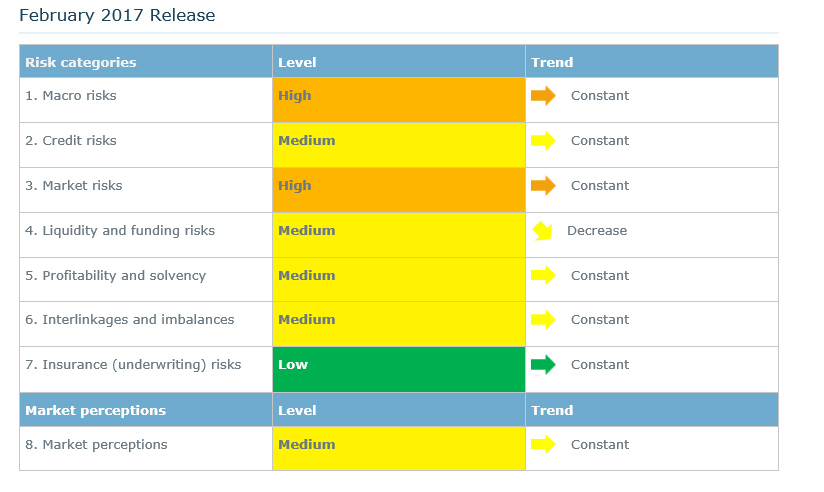Screen dimensions: 824x492
Task: Click the orange arrow for Market risks
Action: point(543,186)
